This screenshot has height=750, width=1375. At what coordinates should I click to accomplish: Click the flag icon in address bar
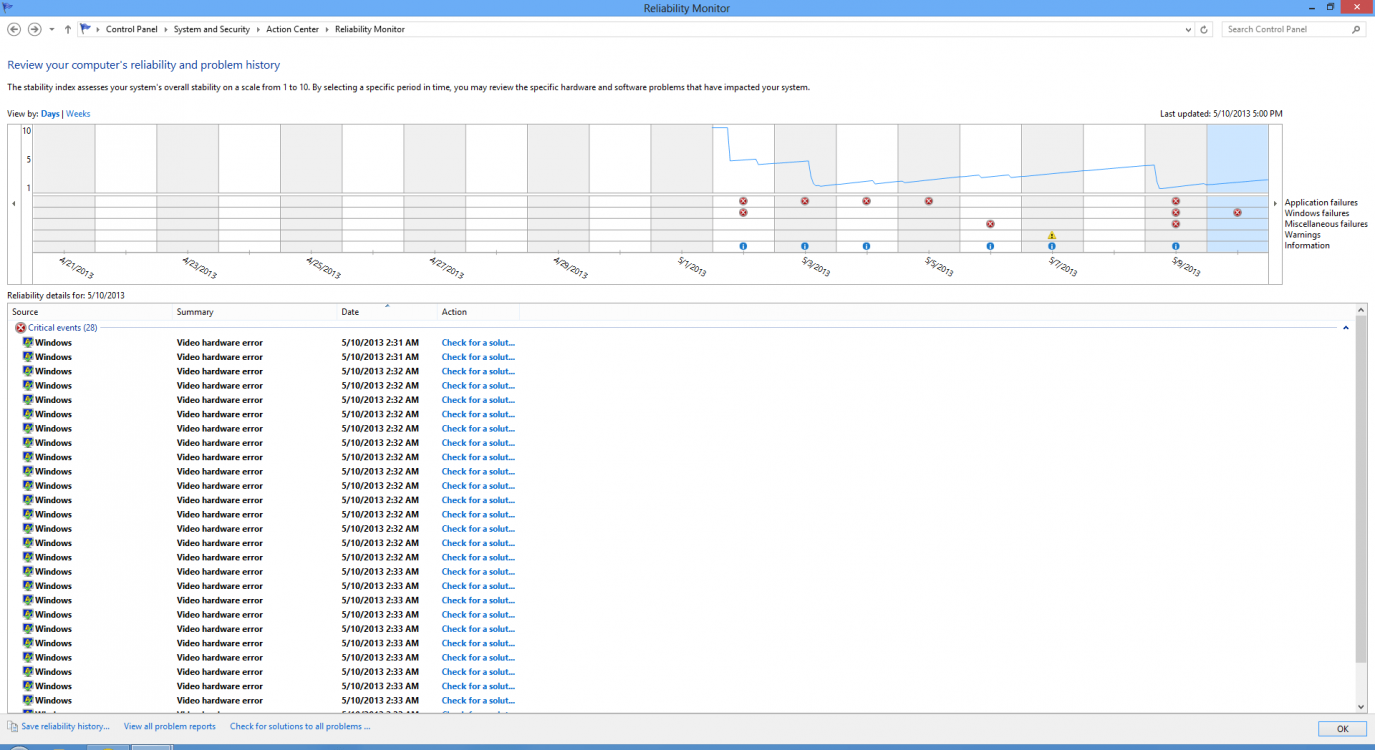86,29
